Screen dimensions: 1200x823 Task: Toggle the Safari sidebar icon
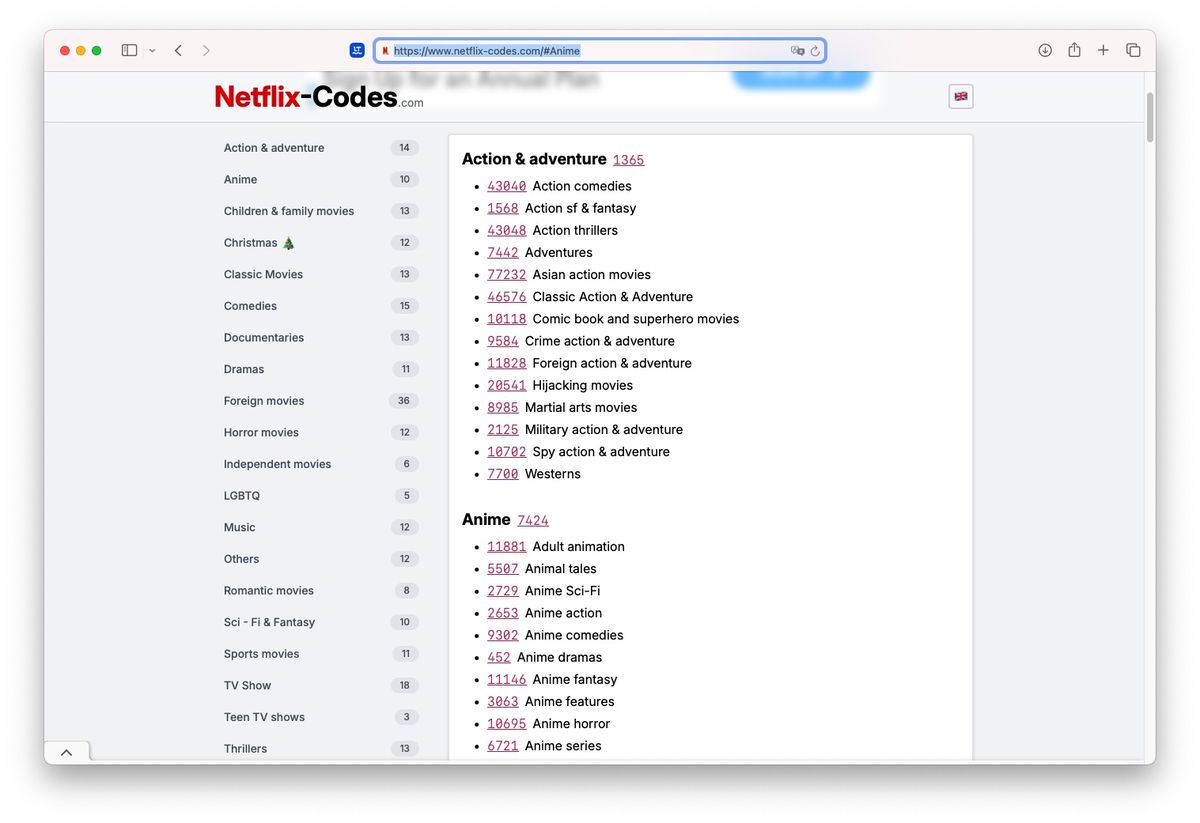[129, 49]
